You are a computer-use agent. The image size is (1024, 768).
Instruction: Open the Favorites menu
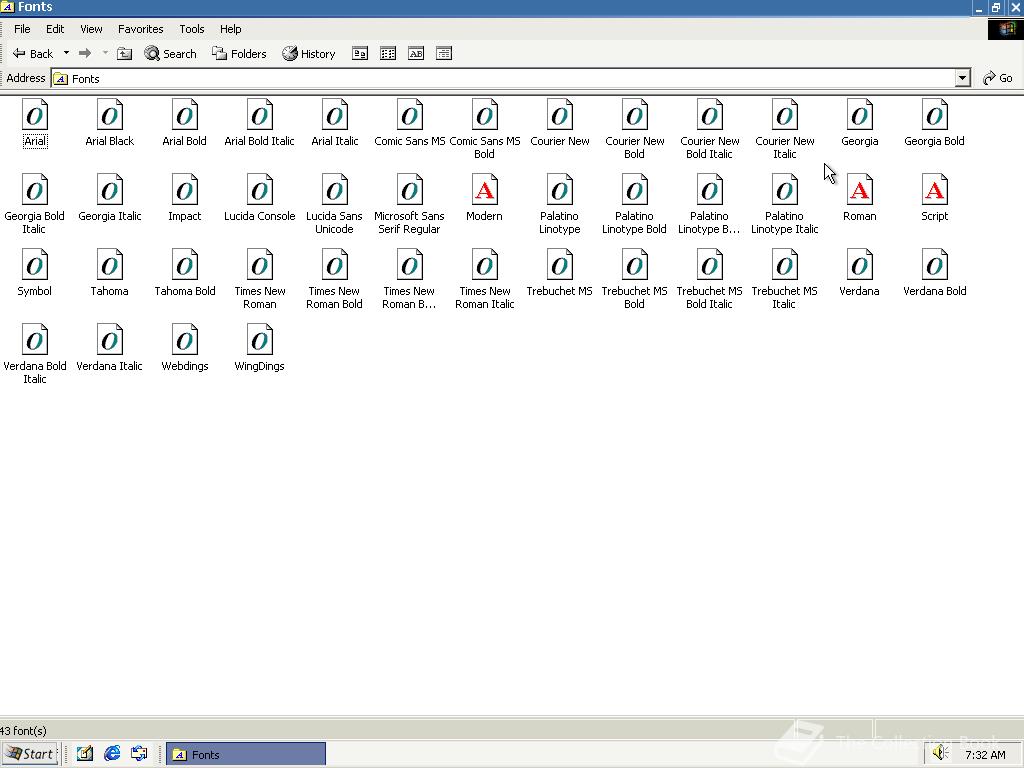pyautogui.click(x=140, y=29)
